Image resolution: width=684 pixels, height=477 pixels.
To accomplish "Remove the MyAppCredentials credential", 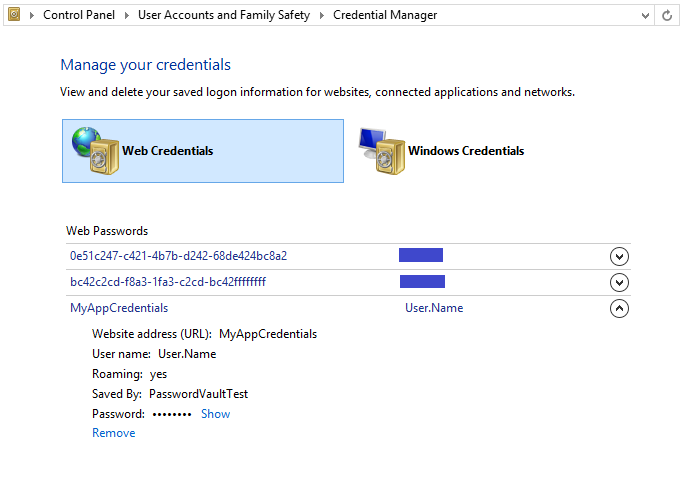I will [114, 433].
